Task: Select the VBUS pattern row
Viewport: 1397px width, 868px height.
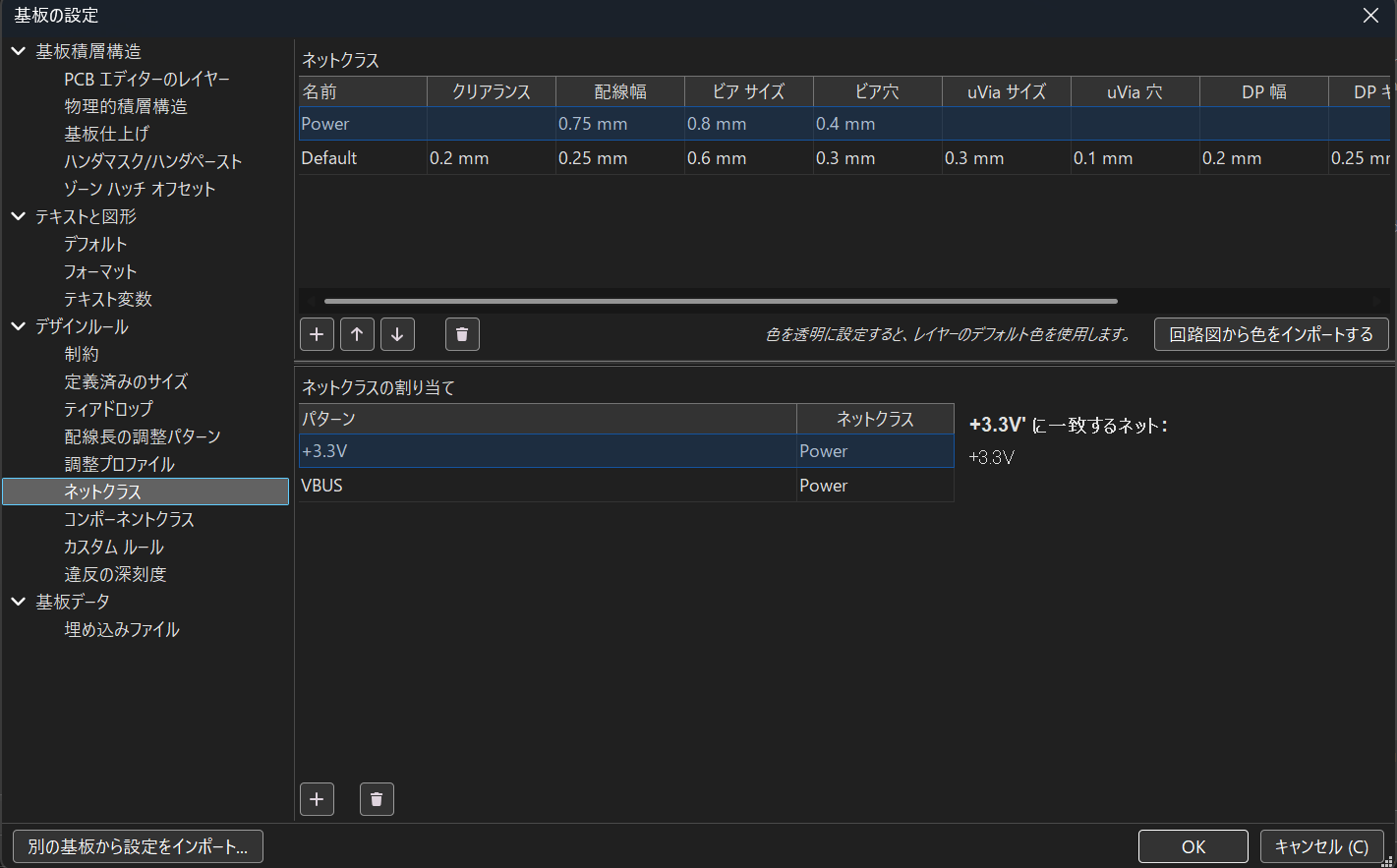Action: (548, 486)
